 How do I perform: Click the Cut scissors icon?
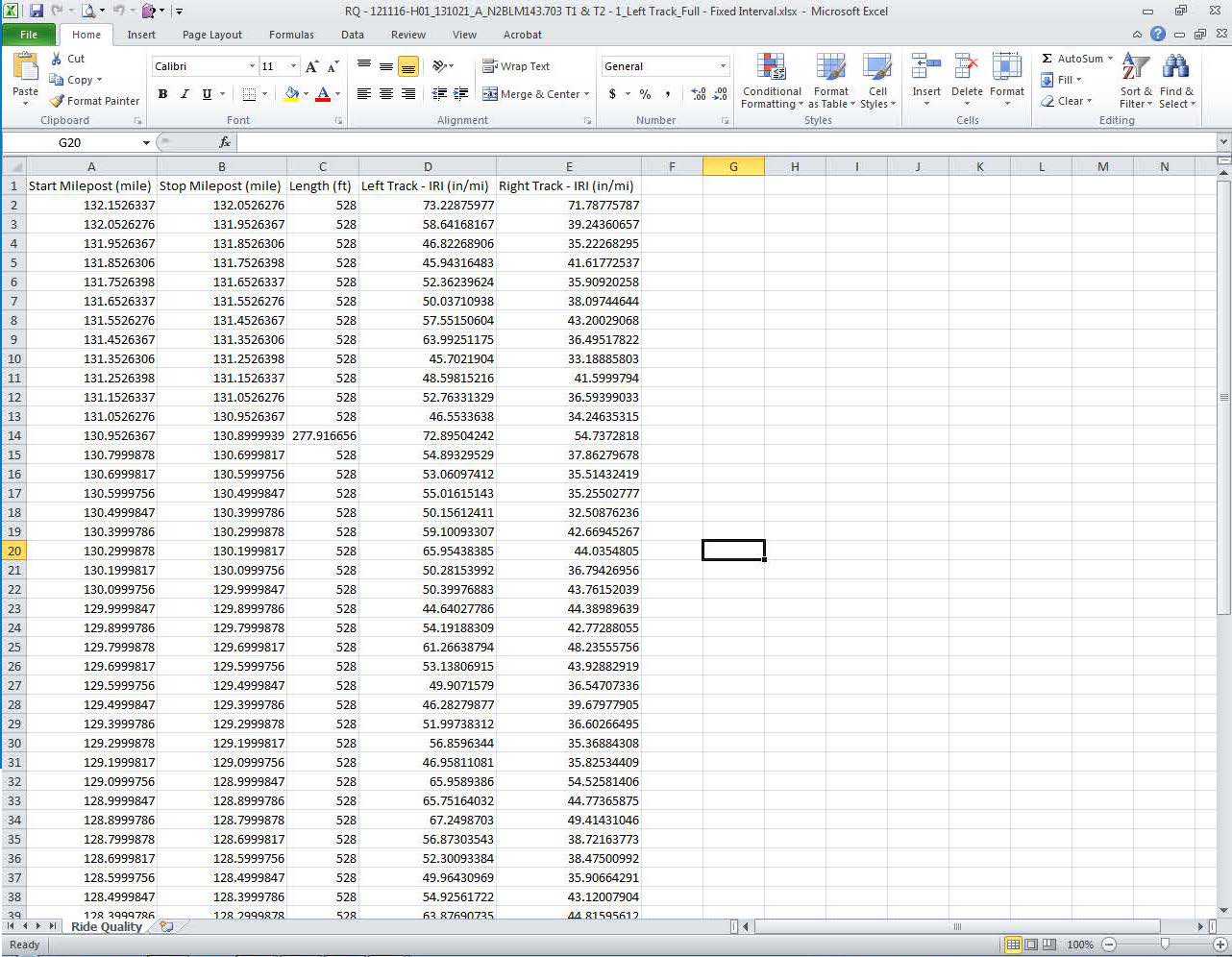pos(57,59)
